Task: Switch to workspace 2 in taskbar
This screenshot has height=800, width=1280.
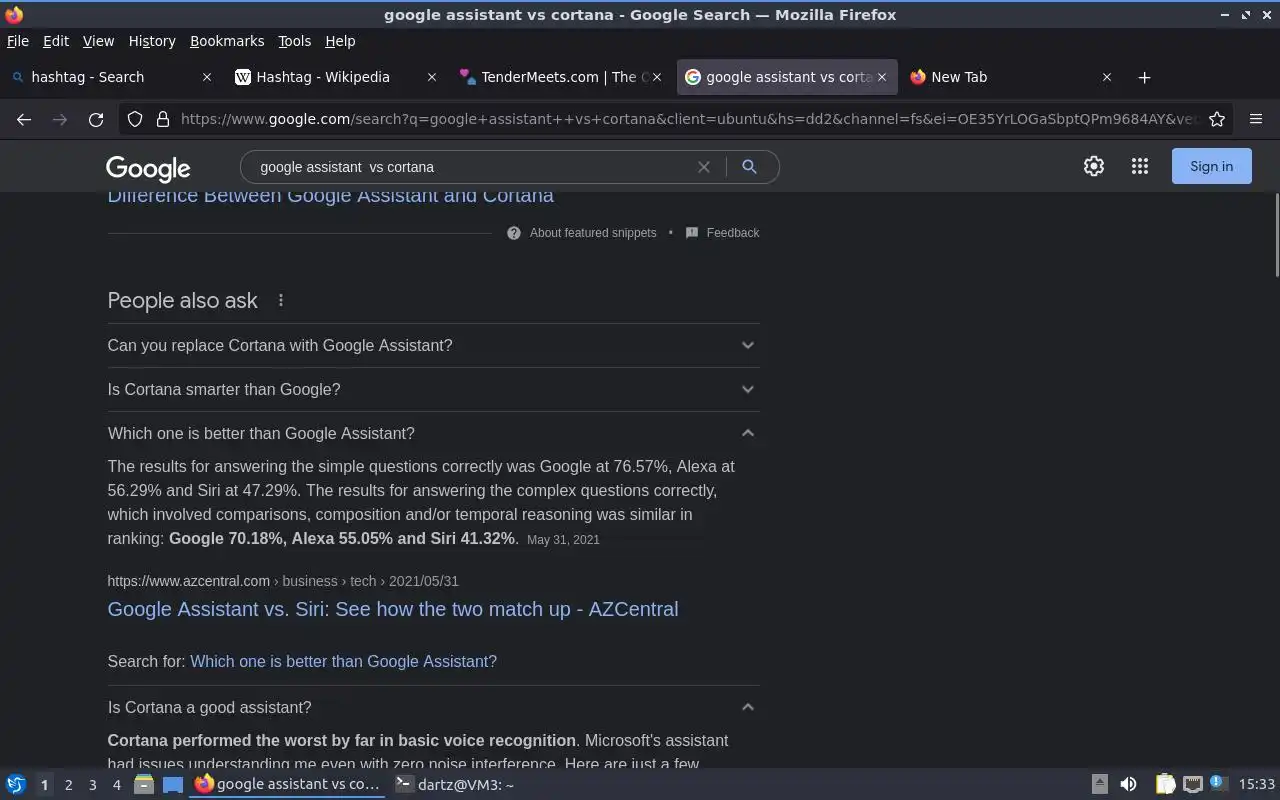Action: click(68, 785)
